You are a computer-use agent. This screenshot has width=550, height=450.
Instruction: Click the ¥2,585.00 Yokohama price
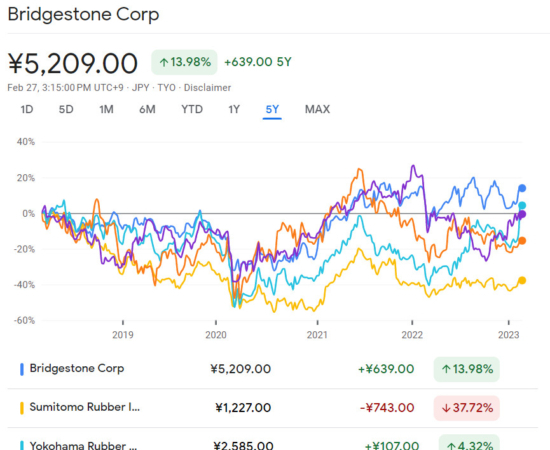(x=243, y=445)
